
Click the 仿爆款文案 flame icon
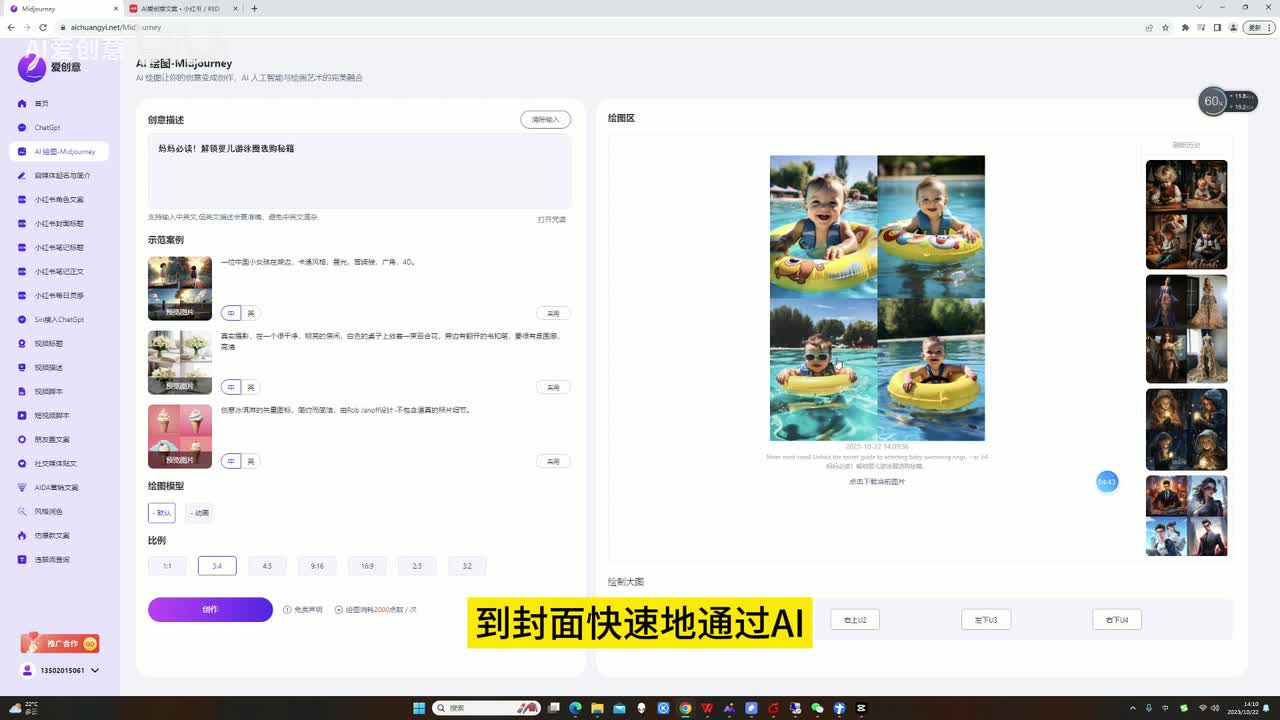point(22,535)
